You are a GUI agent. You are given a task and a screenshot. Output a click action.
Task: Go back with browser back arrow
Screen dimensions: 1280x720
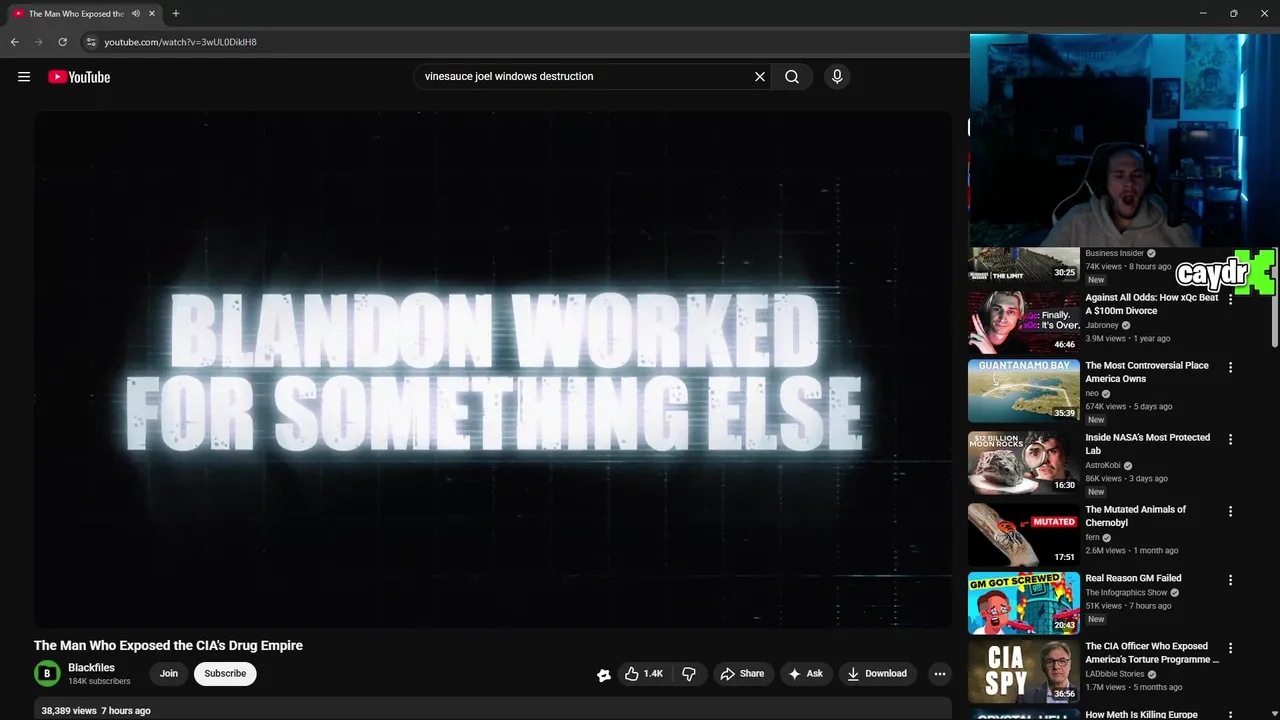pos(14,42)
